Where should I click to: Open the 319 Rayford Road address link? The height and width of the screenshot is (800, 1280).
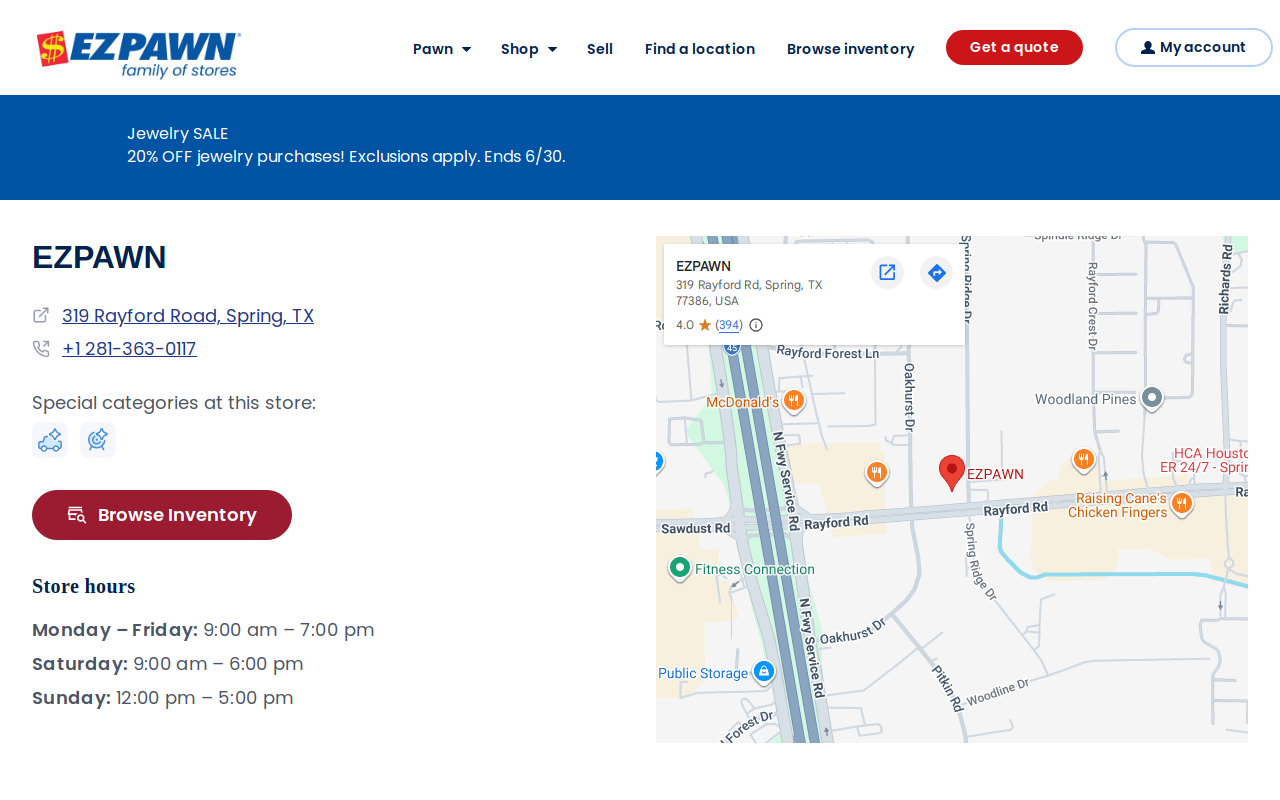coord(188,316)
